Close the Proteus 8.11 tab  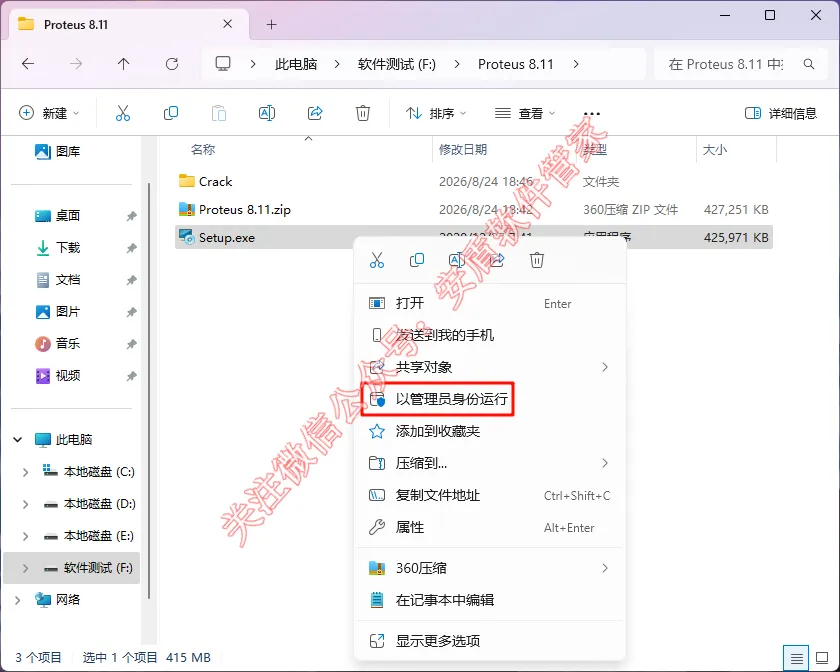(x=228, y=24)
